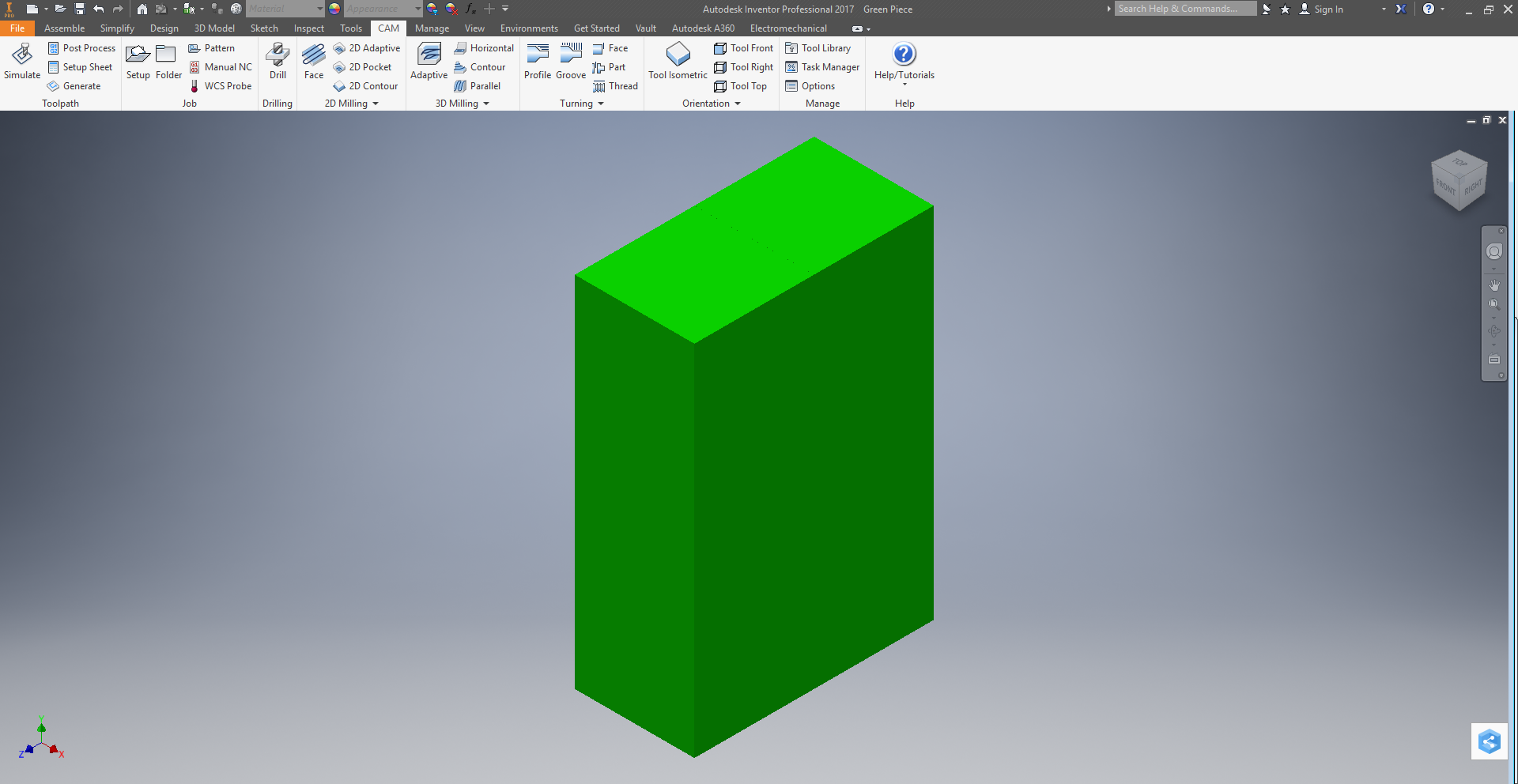Open the color wheel appearance icon
Viewport: 1518px width, 784px height.
pos(334,9)
